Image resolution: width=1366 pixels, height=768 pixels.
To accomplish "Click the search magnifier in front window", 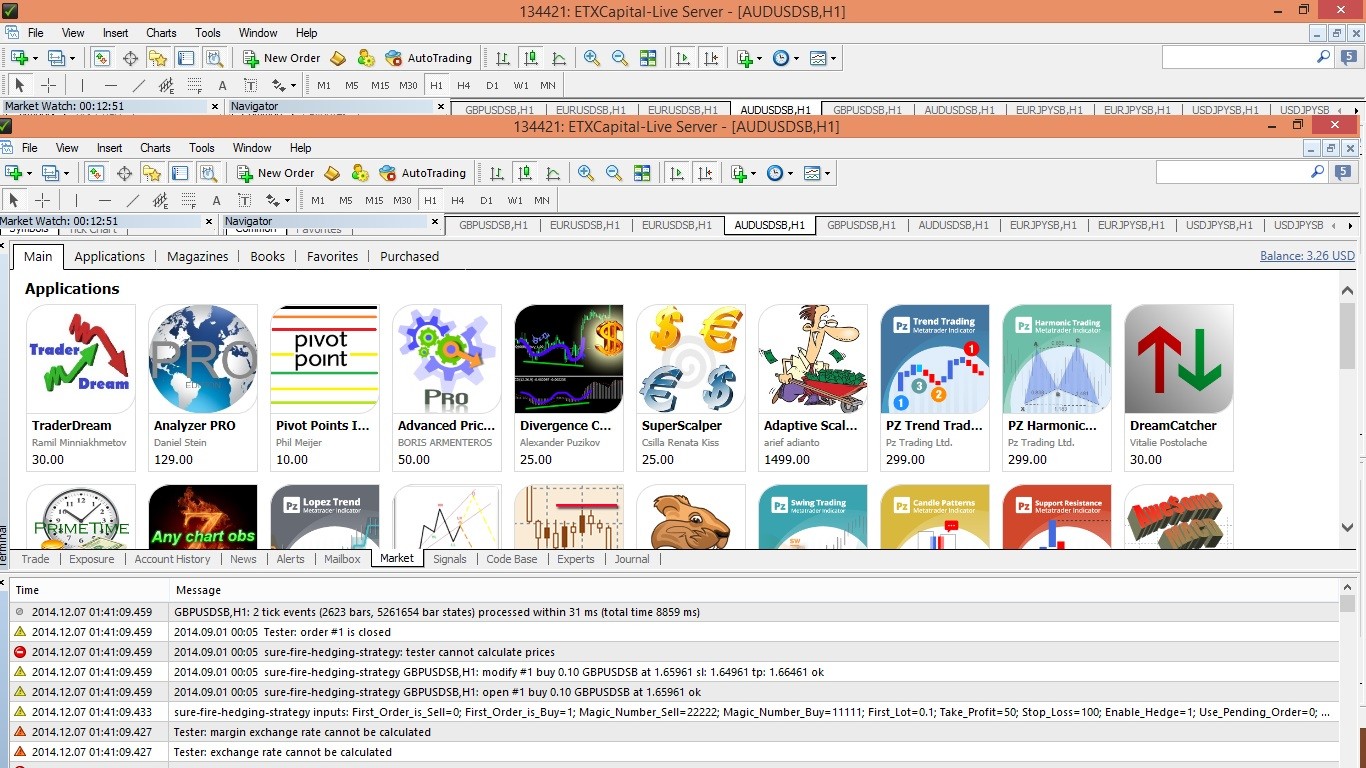I will (x=1317, y=172).
